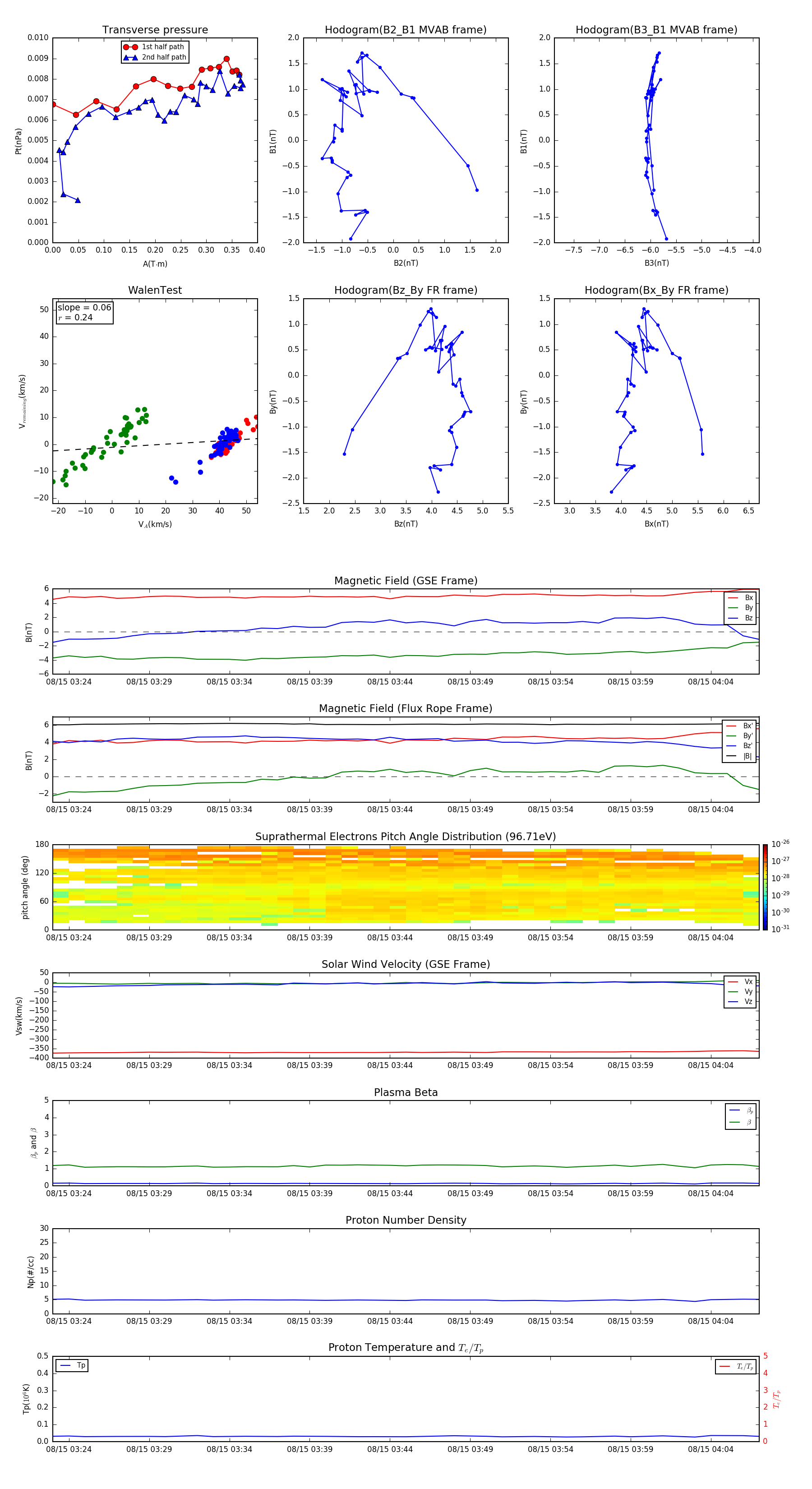
Task: Click the 'Plasma Beta' panel title
Action: [x=406, y=1092]
